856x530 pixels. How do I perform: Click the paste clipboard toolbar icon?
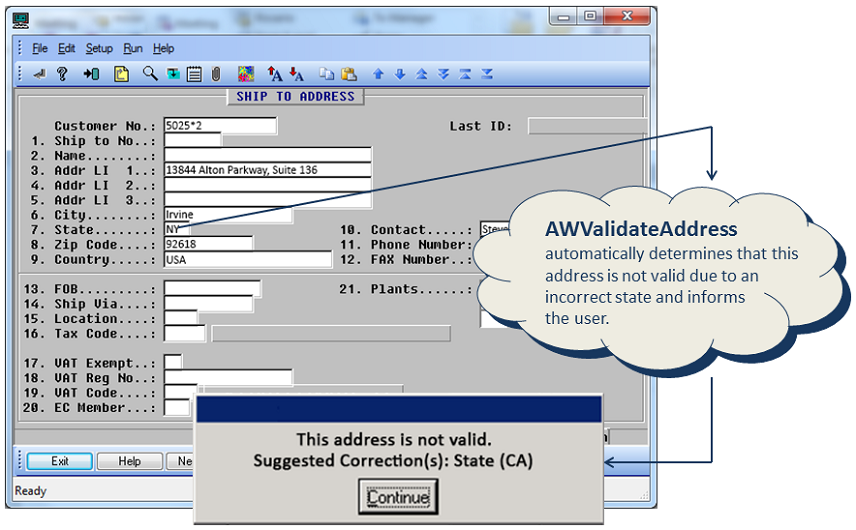[349, 74]
